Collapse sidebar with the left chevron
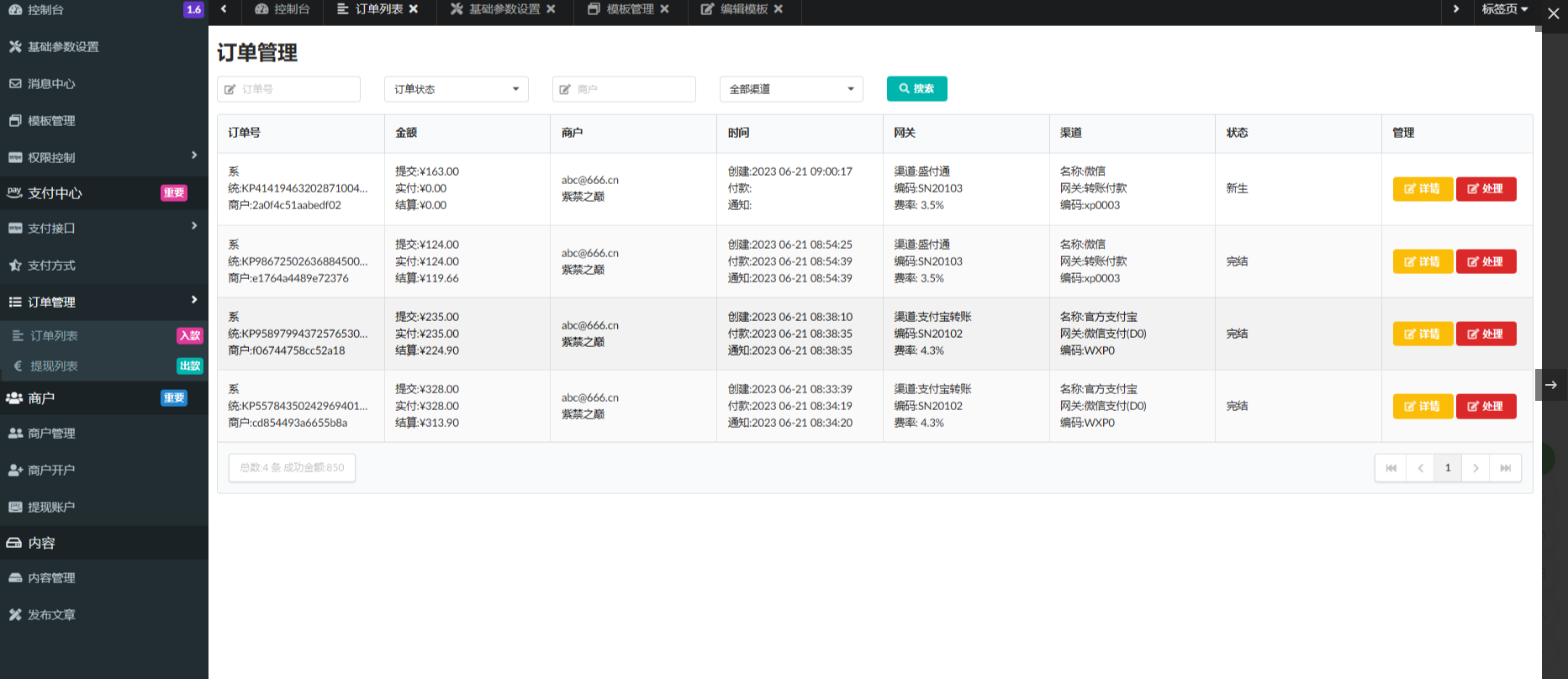 [224, 9]
